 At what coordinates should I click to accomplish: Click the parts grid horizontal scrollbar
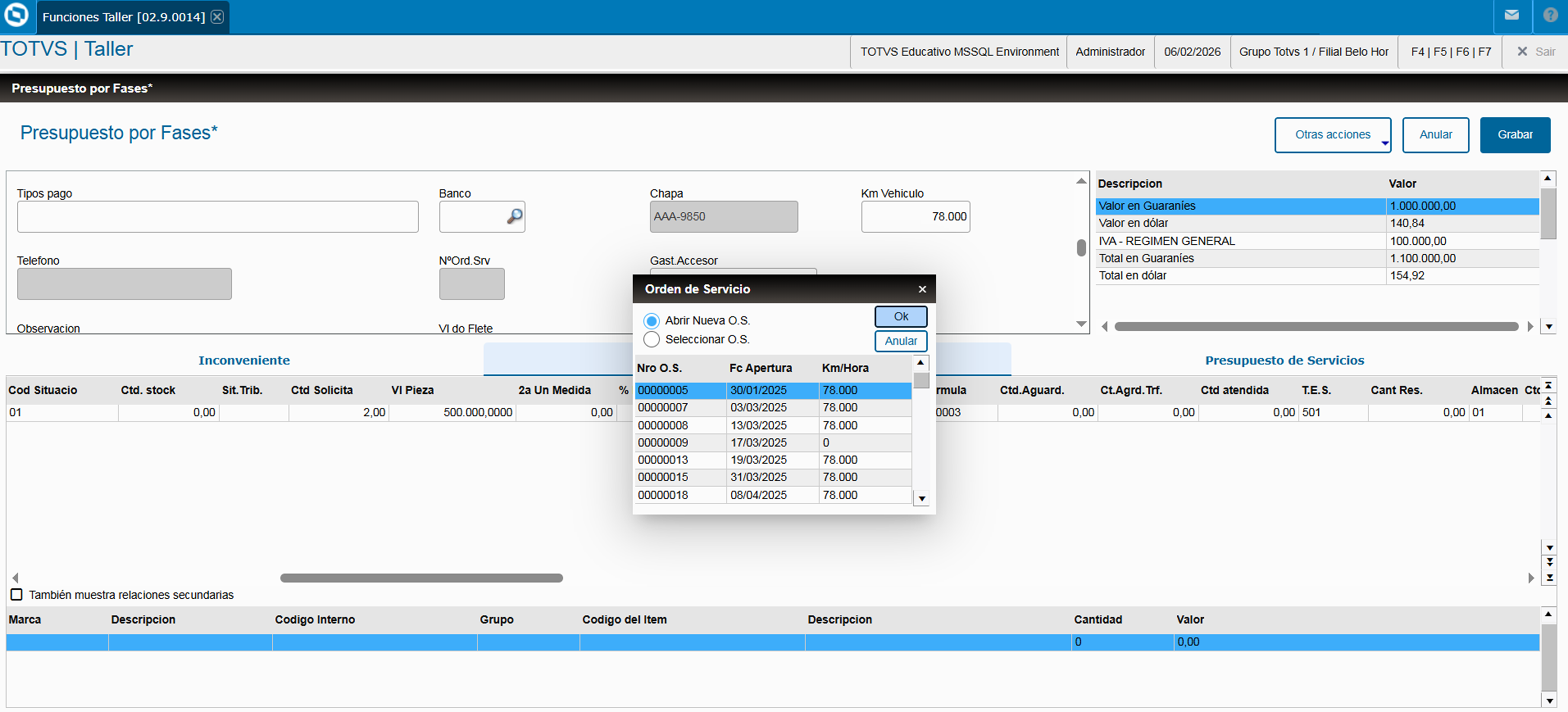(421, 578)
